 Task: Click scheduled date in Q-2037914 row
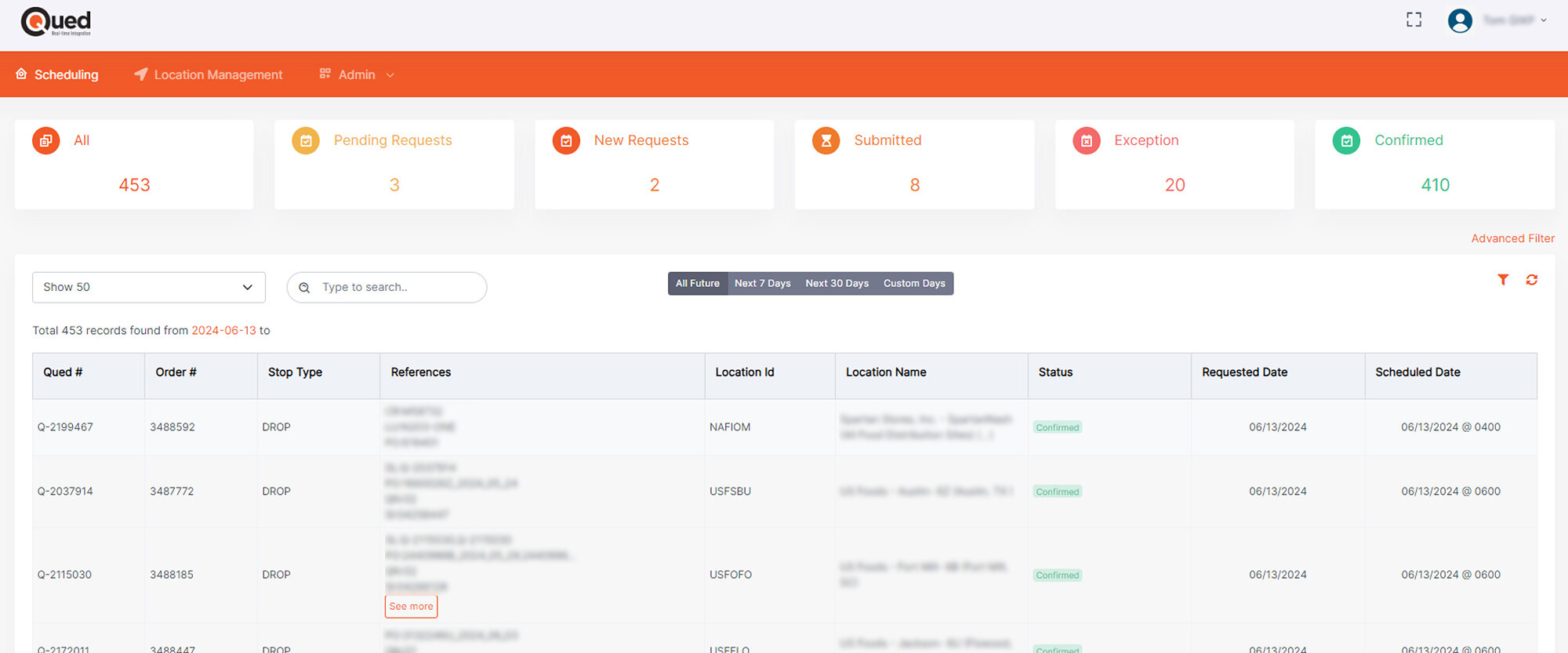[1450, 492]
